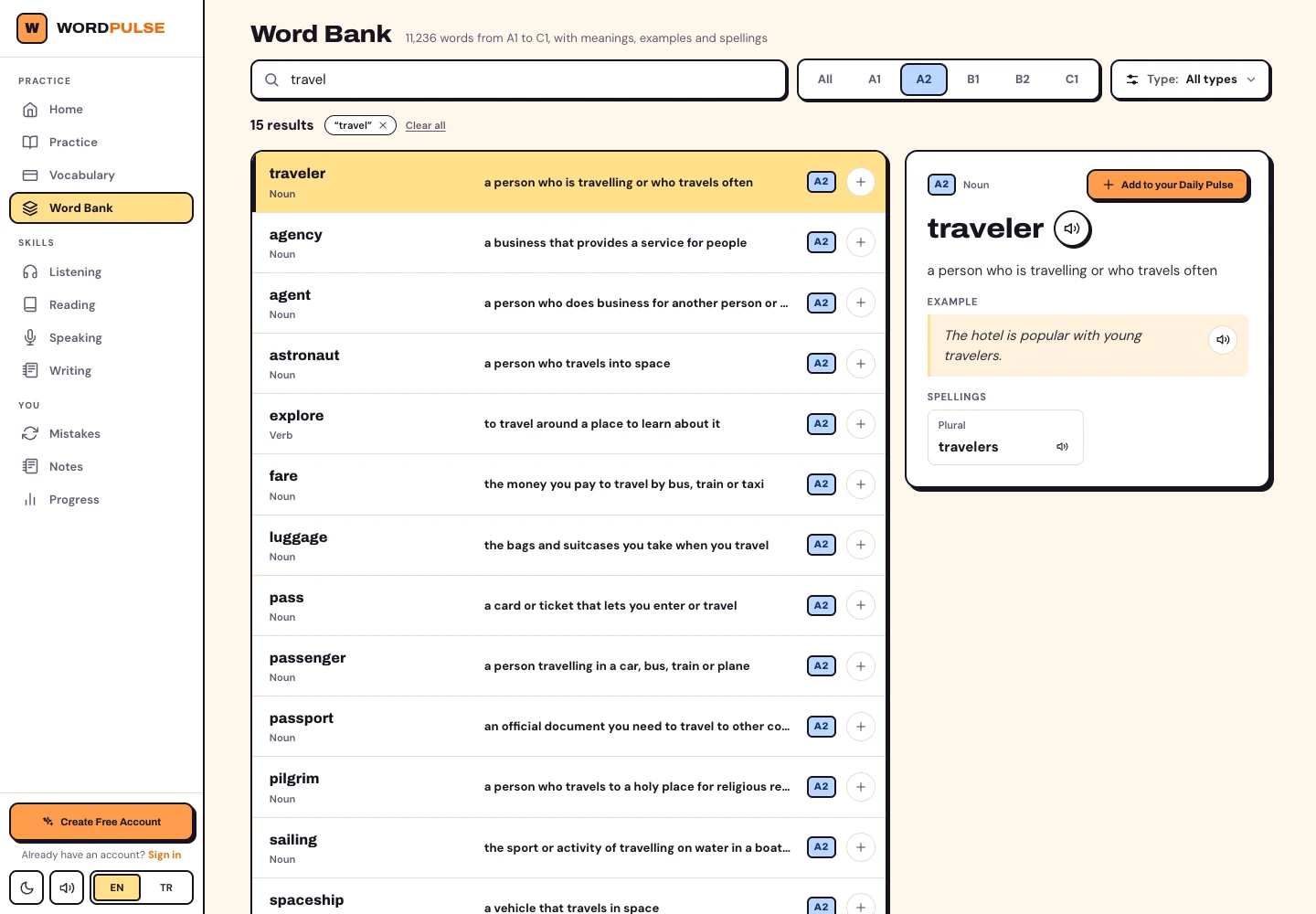1316x914 pixels.
Task: Click Create Free Account button
Action: pyautogui.click(x=101, y=822)
